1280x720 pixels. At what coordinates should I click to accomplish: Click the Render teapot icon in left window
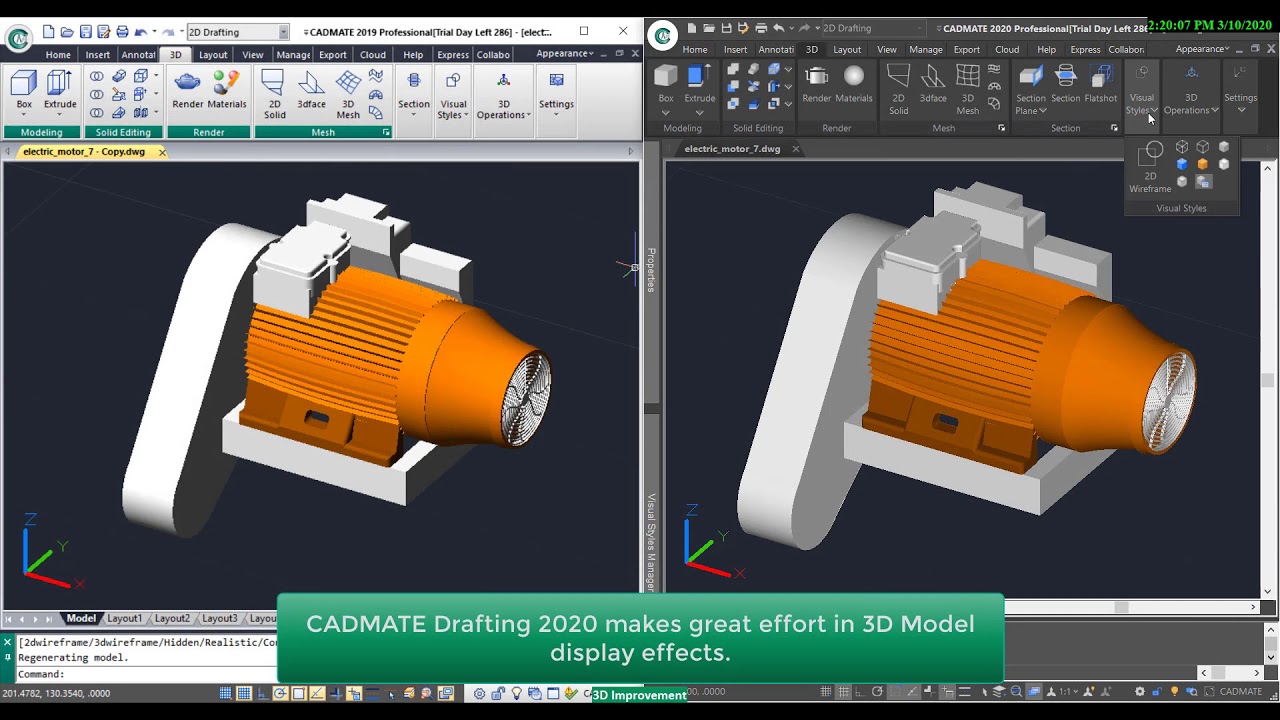point(187,84)
